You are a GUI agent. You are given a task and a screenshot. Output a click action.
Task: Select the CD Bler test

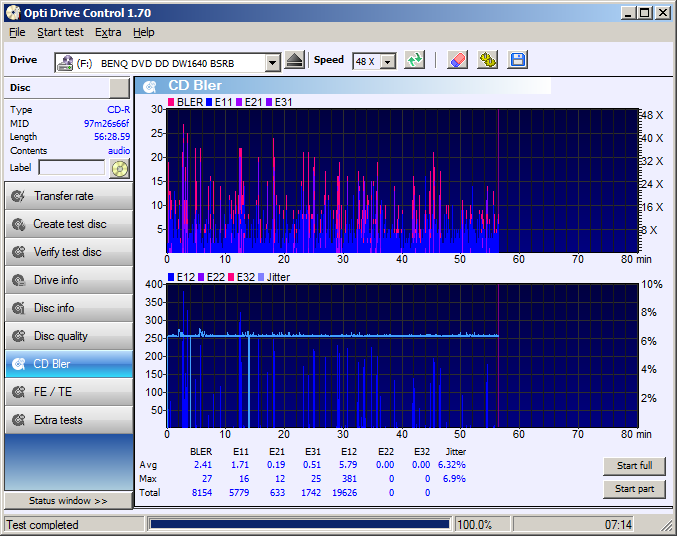coord(69,364)
